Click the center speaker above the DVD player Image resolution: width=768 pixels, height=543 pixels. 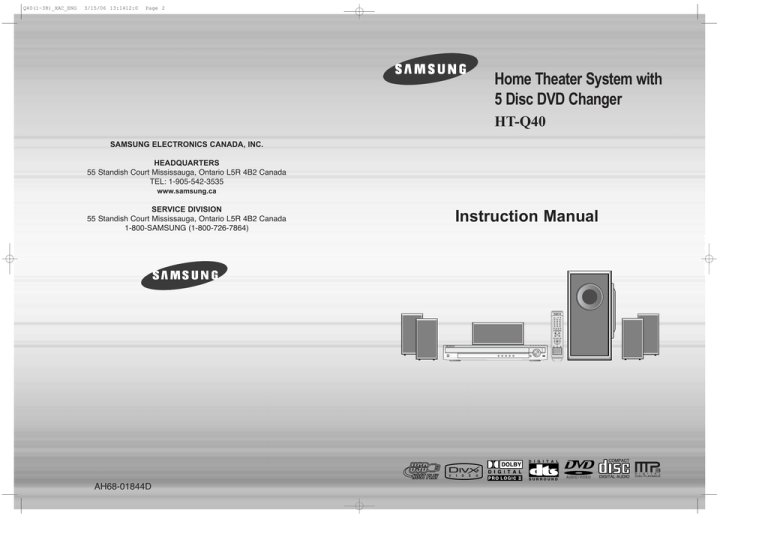coord(498,333)
